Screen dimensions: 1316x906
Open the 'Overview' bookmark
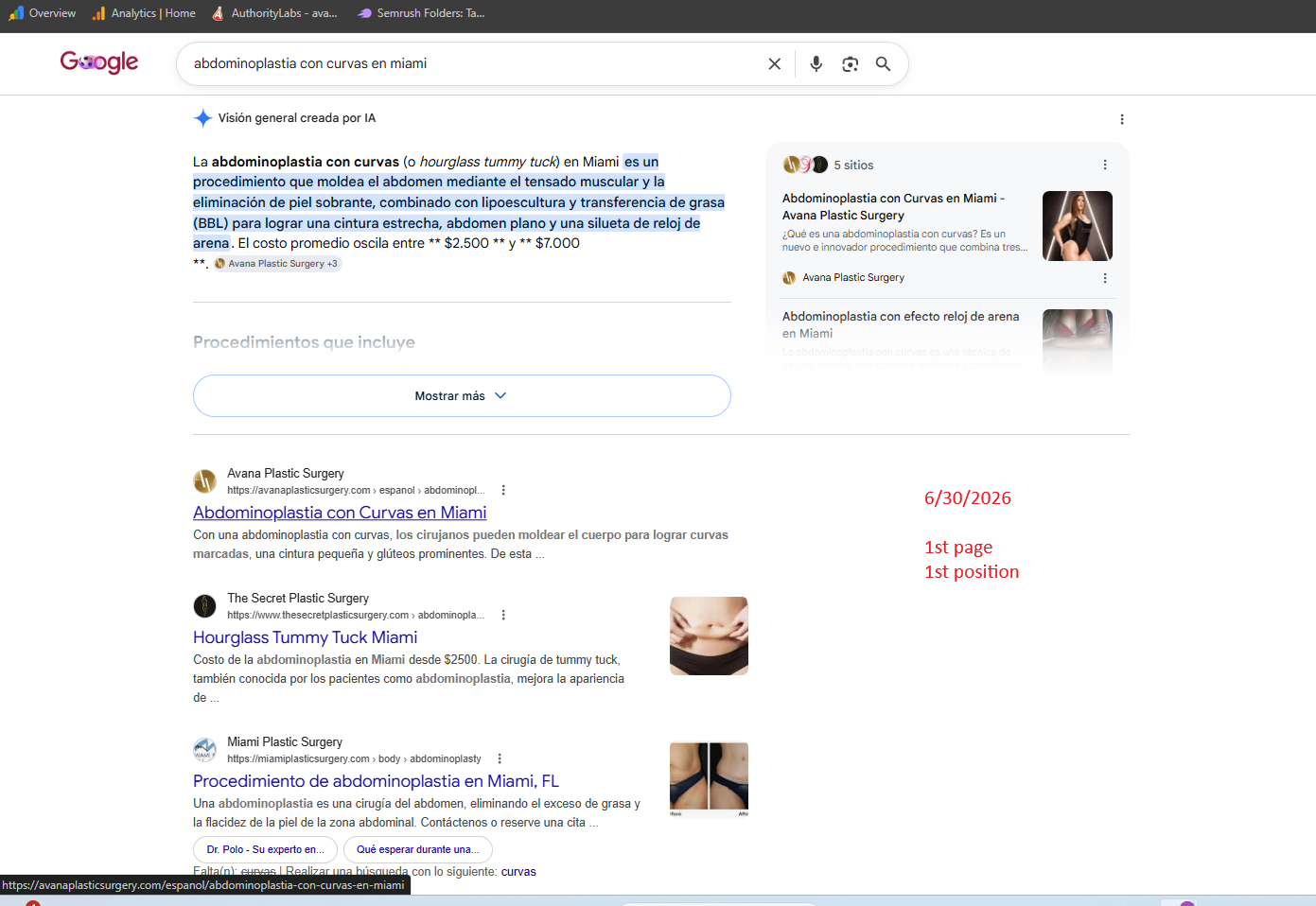click(x=43, y=13)
